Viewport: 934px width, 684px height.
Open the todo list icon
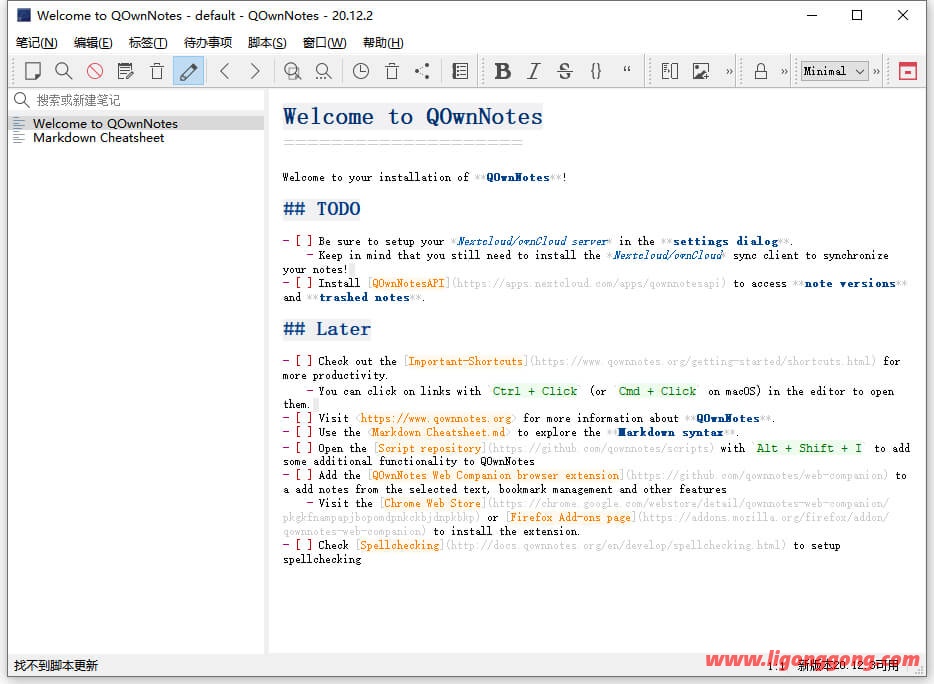(460, 71)
